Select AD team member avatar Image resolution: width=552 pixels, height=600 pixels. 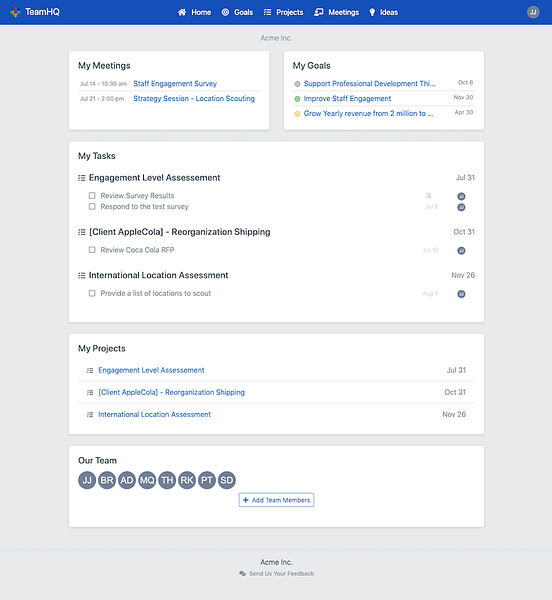pyautogui.click(x=127, y=480)
